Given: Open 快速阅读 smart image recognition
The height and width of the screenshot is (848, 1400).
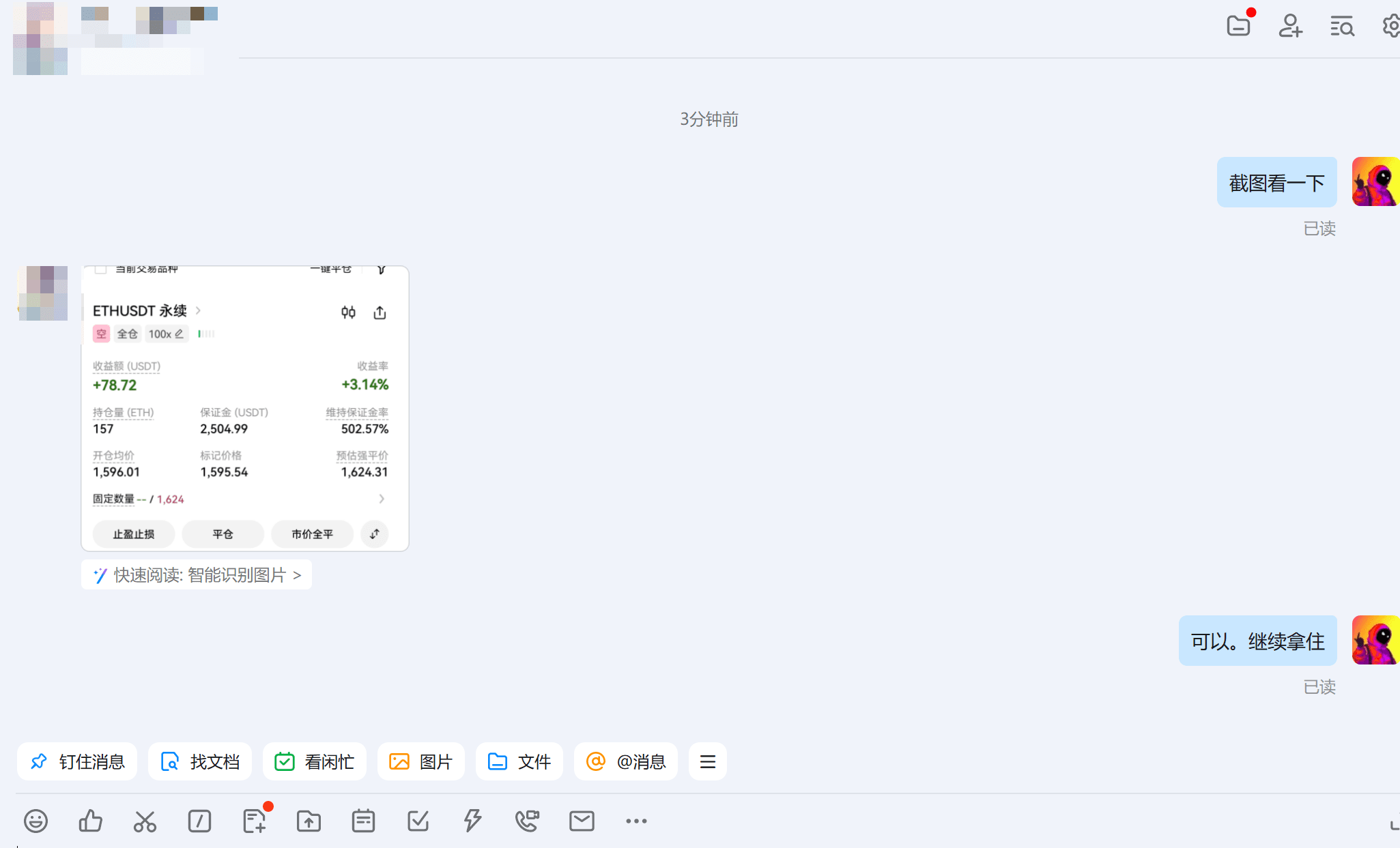Looking at the screenshot, I should point(197,574).
